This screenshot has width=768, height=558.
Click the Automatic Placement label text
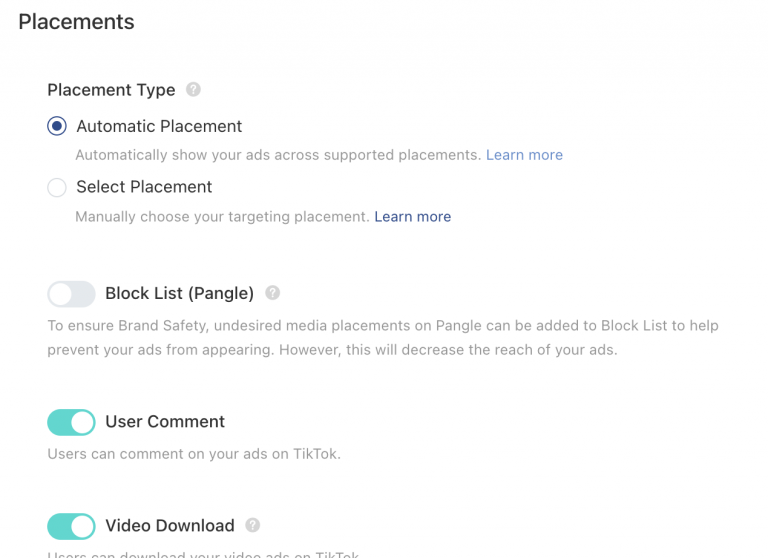[159, 127]
